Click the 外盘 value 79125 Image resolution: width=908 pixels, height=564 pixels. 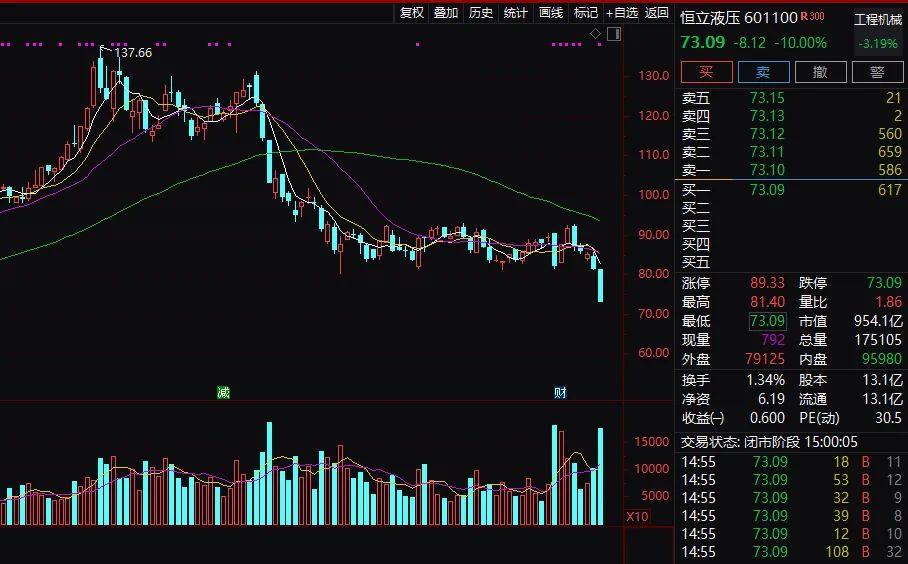pyautogui.click(x=764, y=358)
